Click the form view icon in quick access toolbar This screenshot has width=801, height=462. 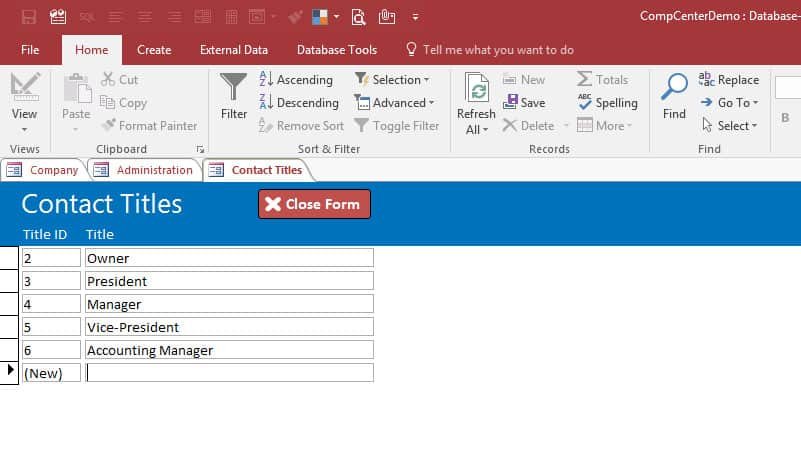click(x=58, y=17)
